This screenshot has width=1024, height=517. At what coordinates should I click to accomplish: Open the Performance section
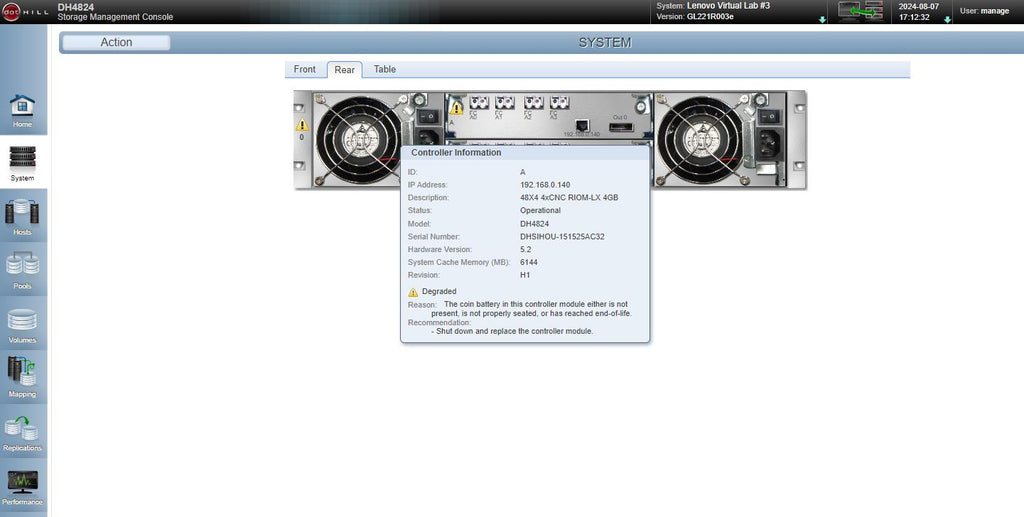pos(22,487)
